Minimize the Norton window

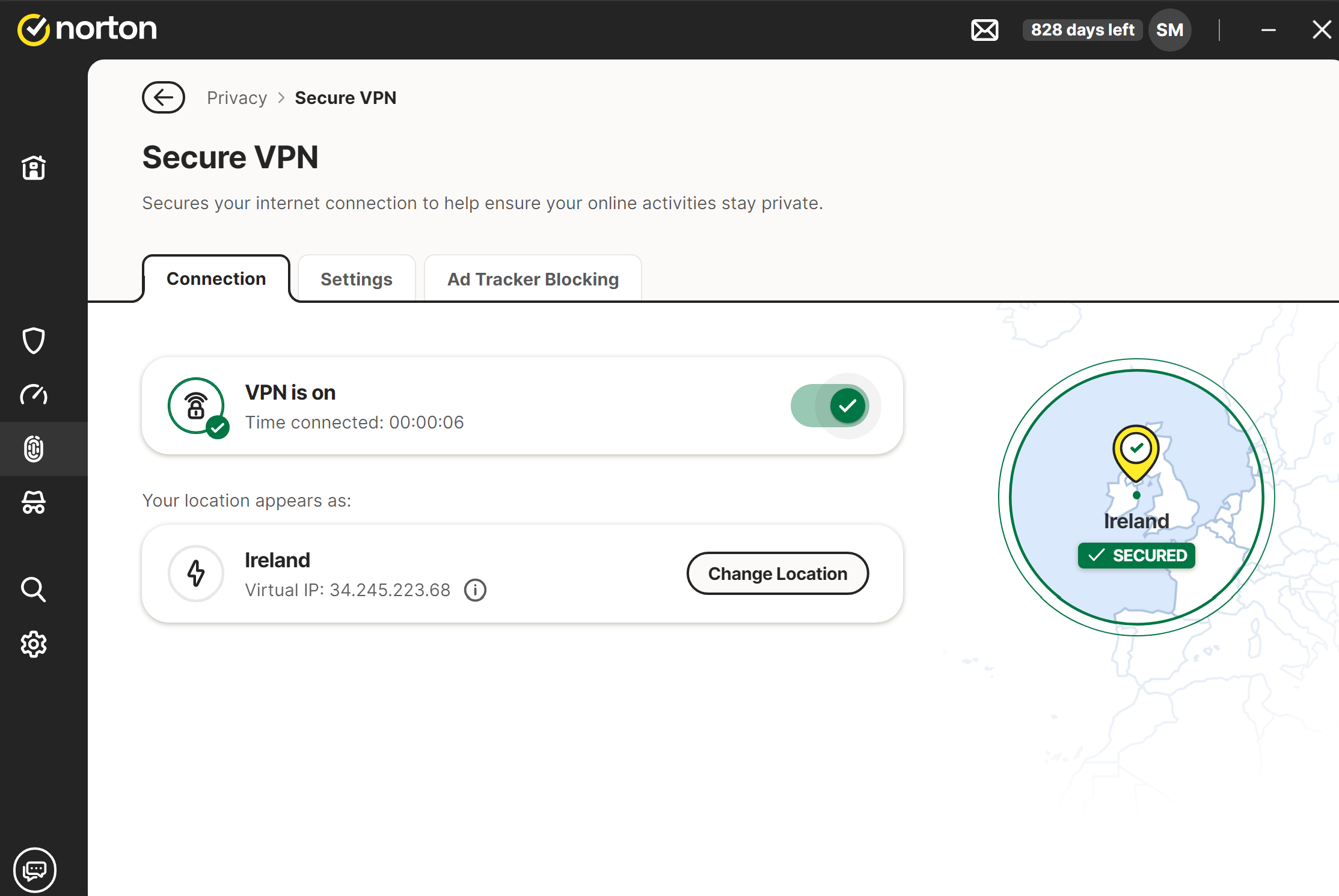point(1269,30)
